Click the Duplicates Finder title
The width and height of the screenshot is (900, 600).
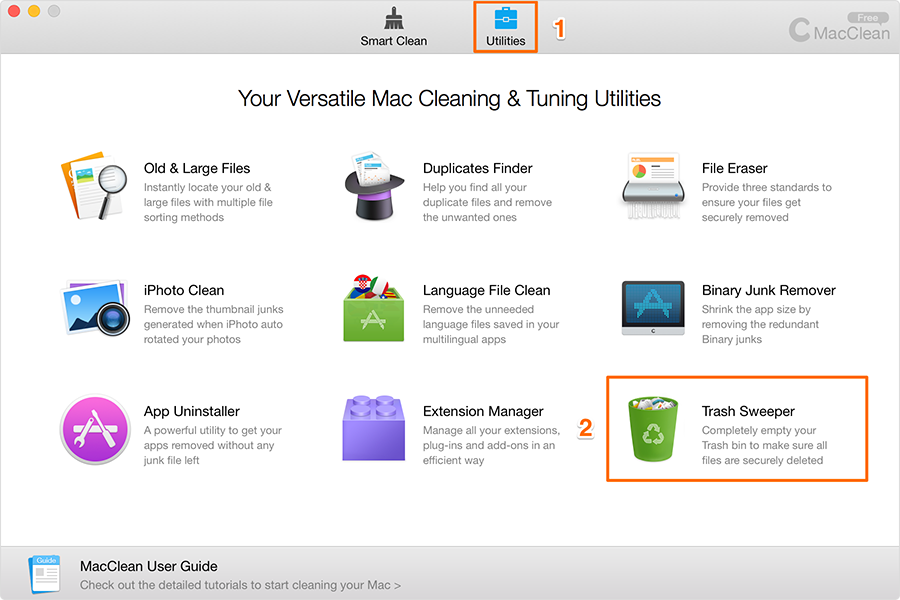tap(478, 168)
